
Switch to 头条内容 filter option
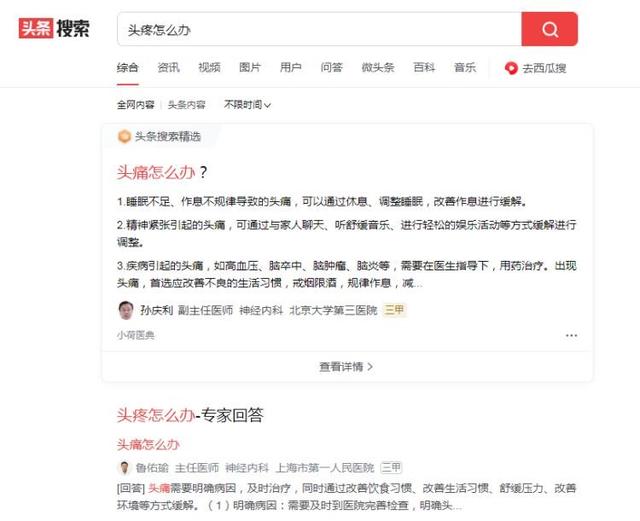187,105
